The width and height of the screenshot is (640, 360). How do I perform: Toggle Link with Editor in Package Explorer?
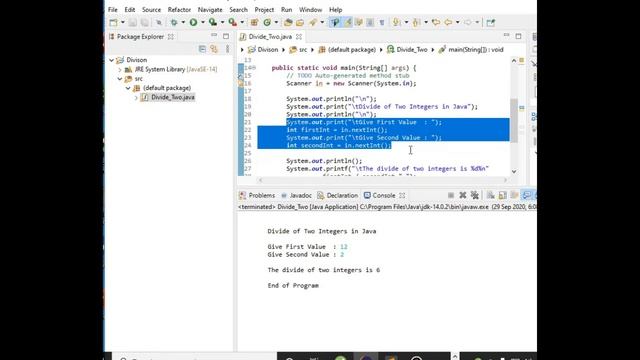(214, 49)
